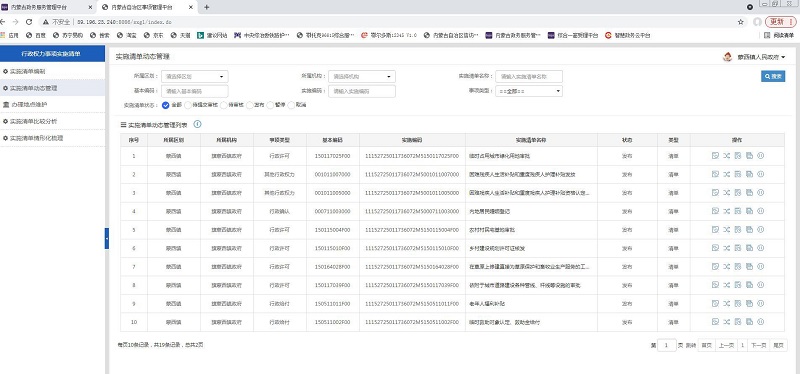Viewport: 800px width, 374px height.
Task: Collapse the sidebar with blue handle
Action: click(107, 238)
